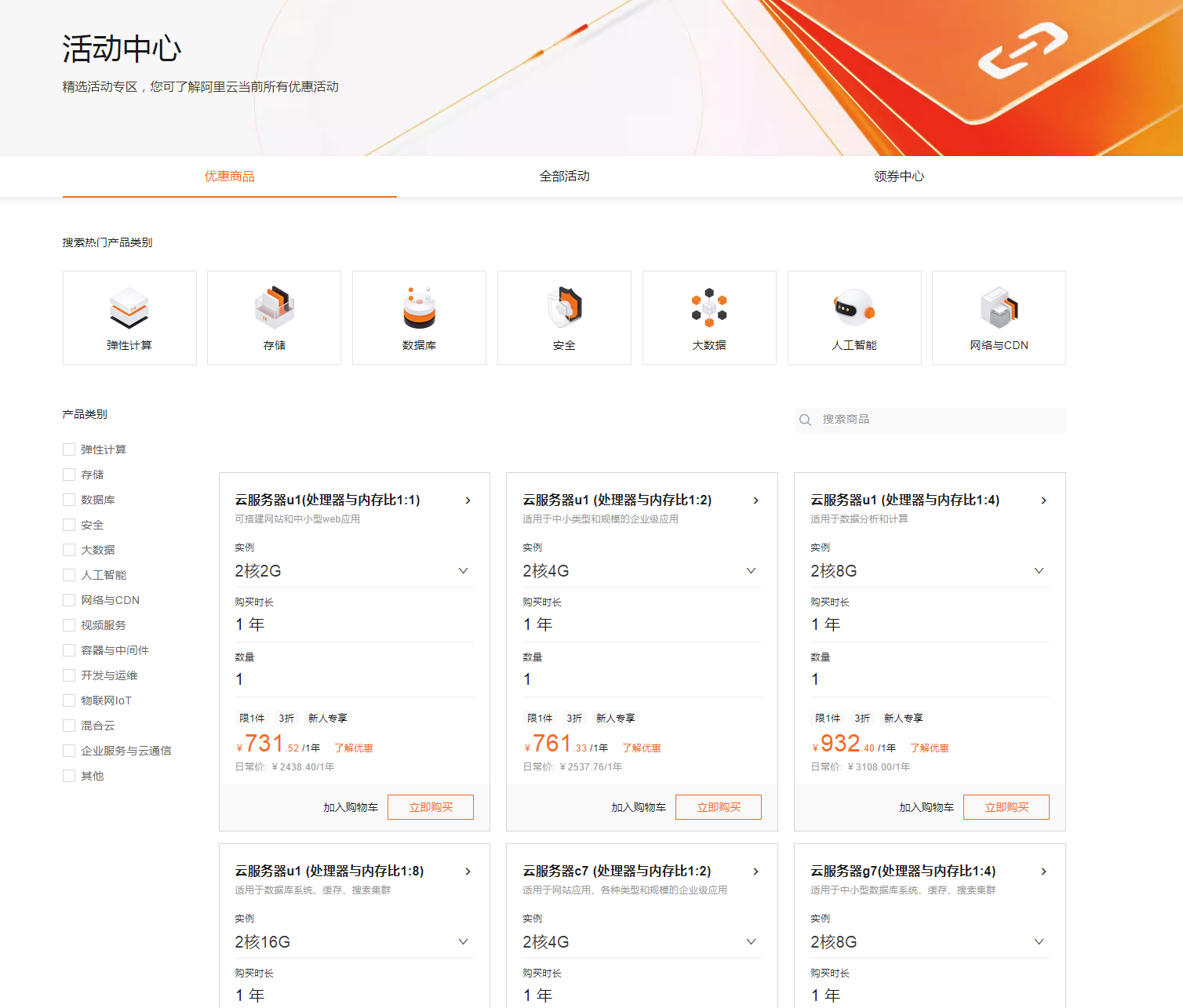This screenshot has width=1183, height=1008.
Task: Open the 网络与CDN category icon
Action: pos(999,318)
